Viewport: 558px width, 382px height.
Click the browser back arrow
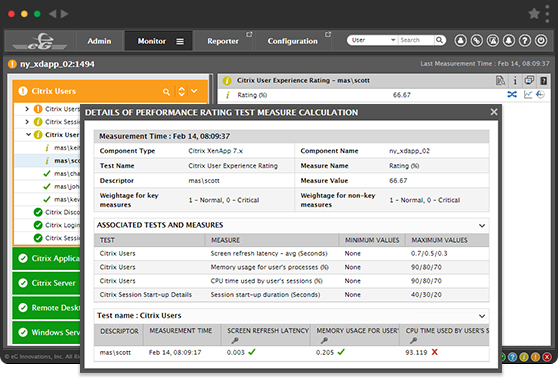pyautogui.click(x=52, y=14)
